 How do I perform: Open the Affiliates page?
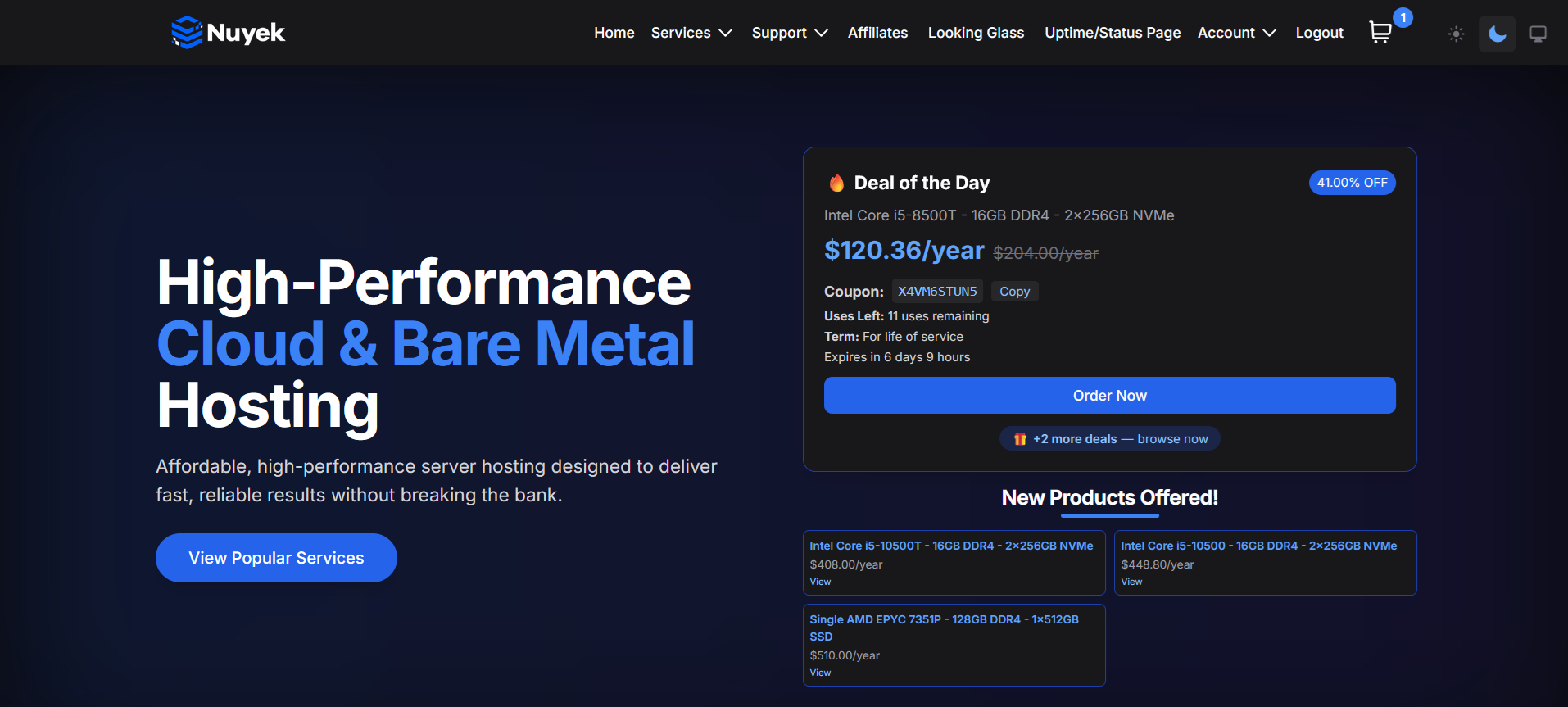(877, 33)
